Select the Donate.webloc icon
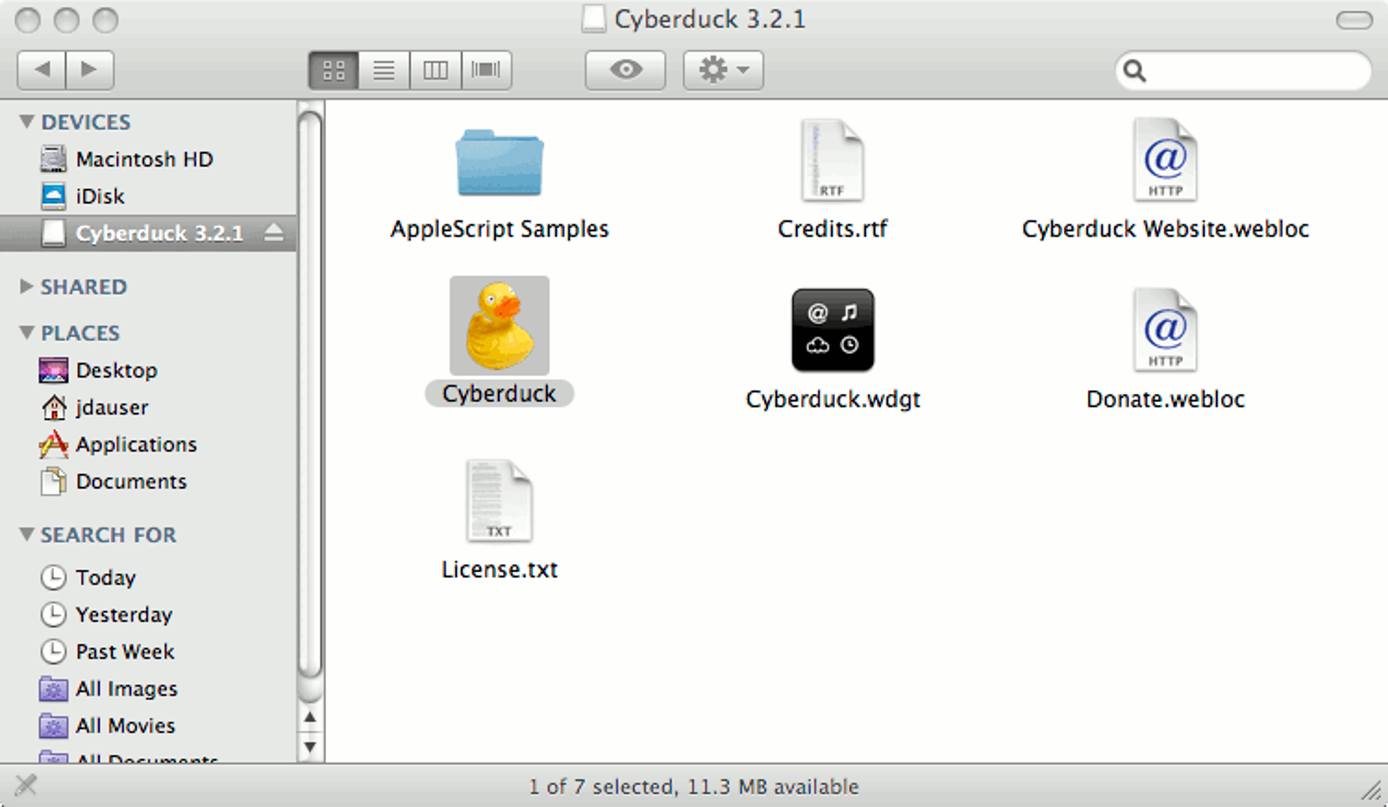1388x807 pixels. coord(1164,331)
